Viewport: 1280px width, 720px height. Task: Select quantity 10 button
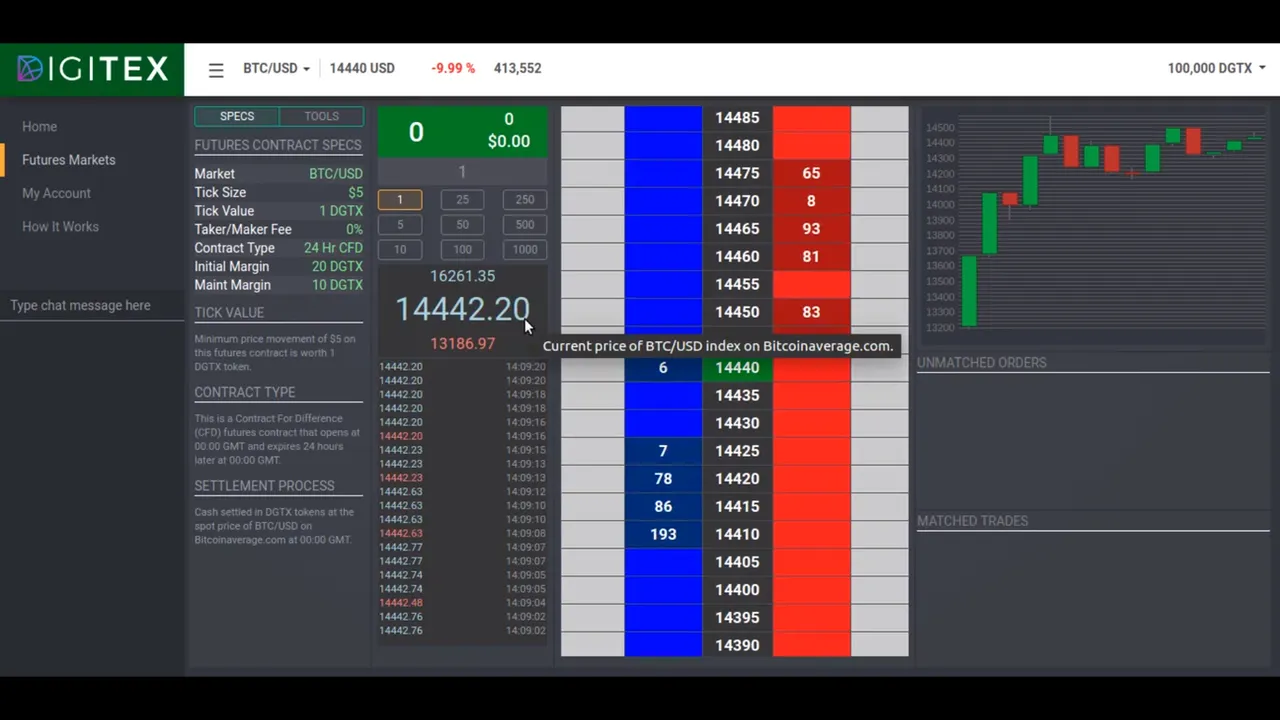click(400, 250)
